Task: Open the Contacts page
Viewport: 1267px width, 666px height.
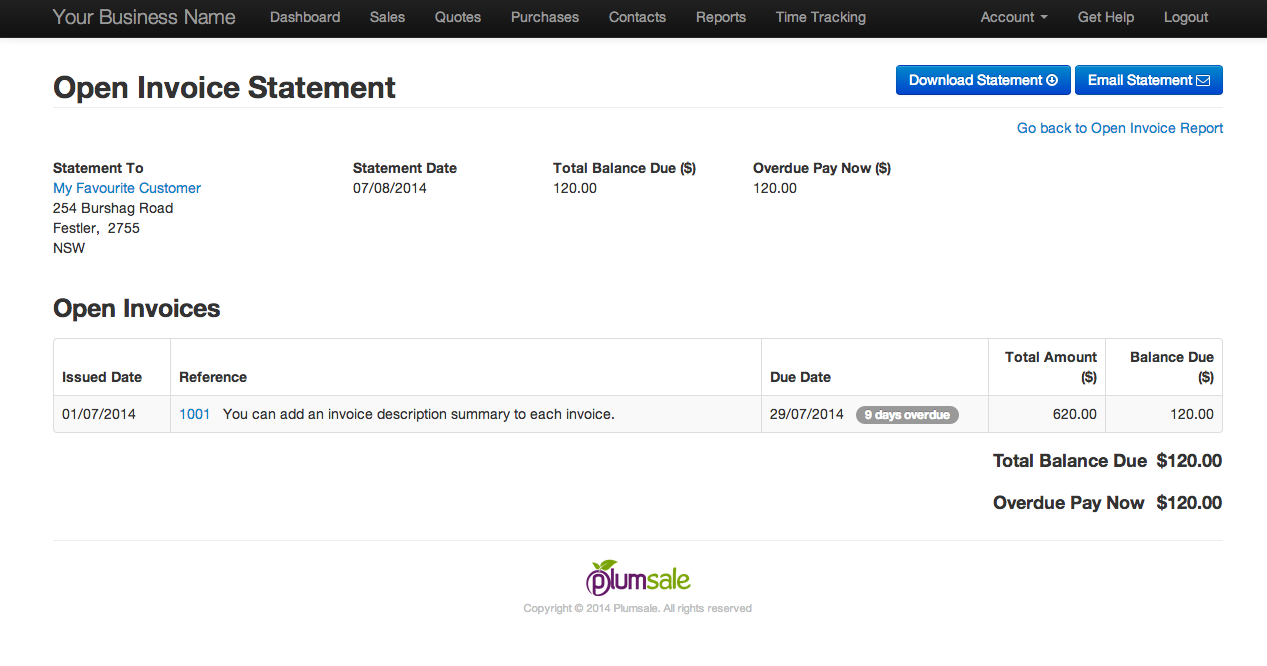Action: (x=637, y=17)
